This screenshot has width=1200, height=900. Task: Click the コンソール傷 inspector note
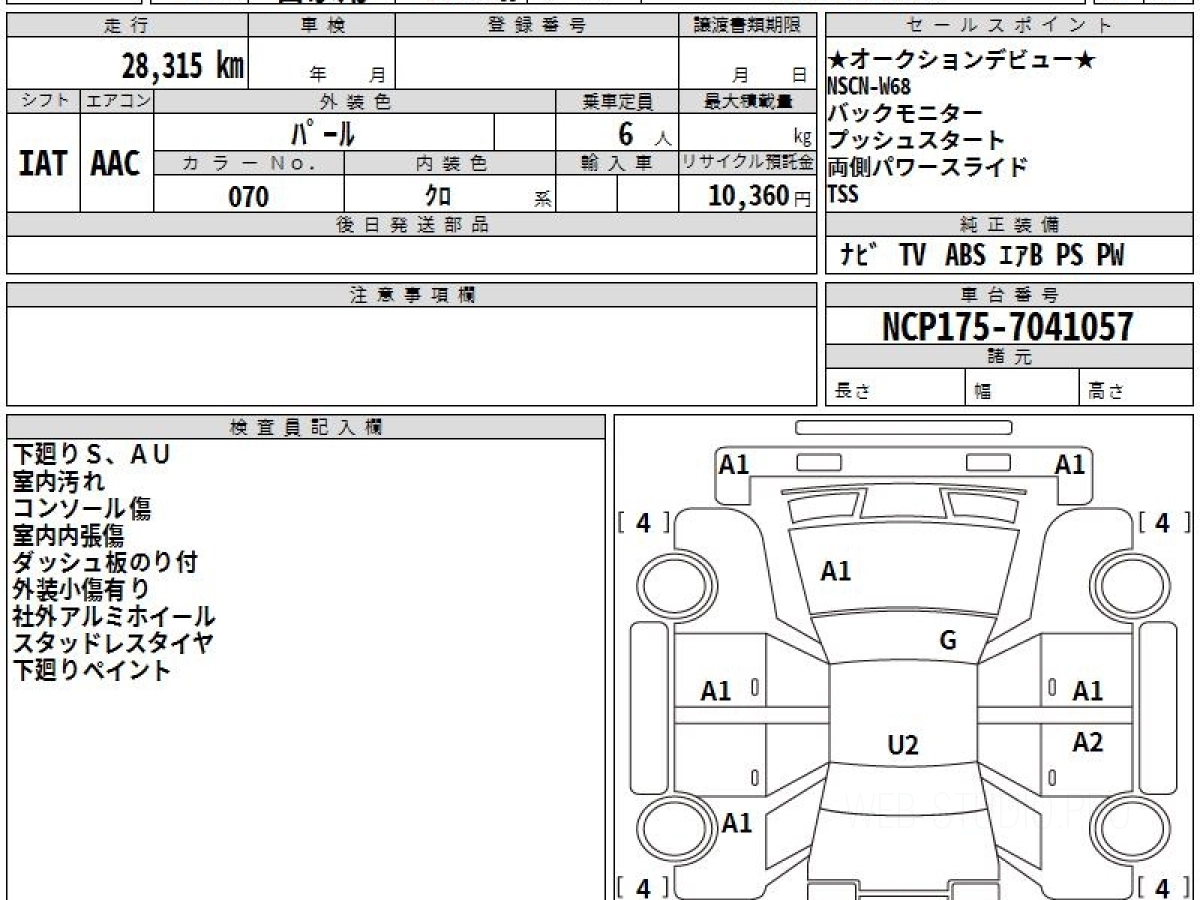pyautogui.click(x=81, y=509)
